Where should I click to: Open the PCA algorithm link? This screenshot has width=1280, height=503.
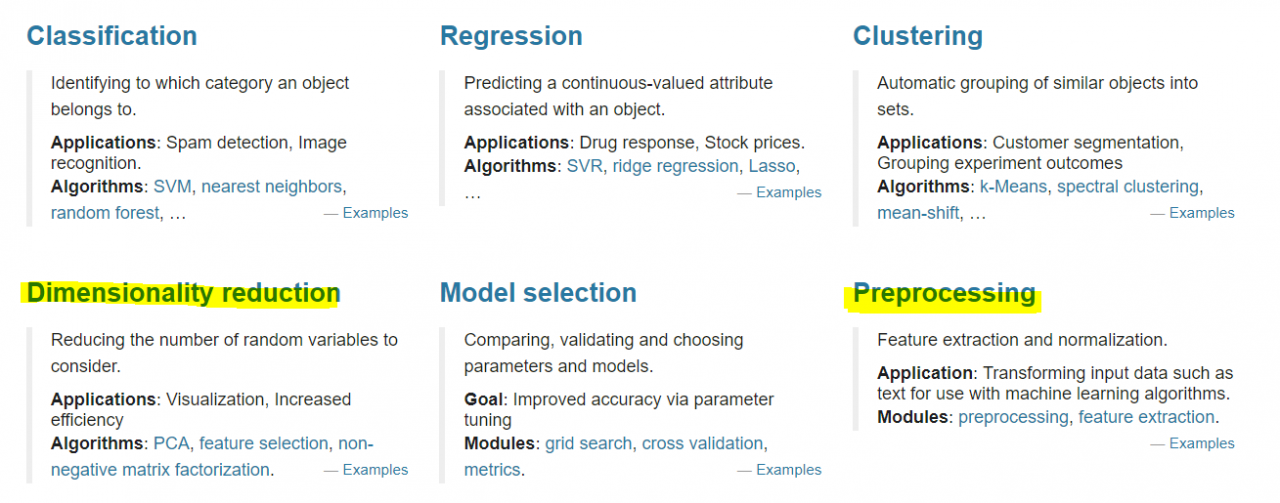point(171,444)
